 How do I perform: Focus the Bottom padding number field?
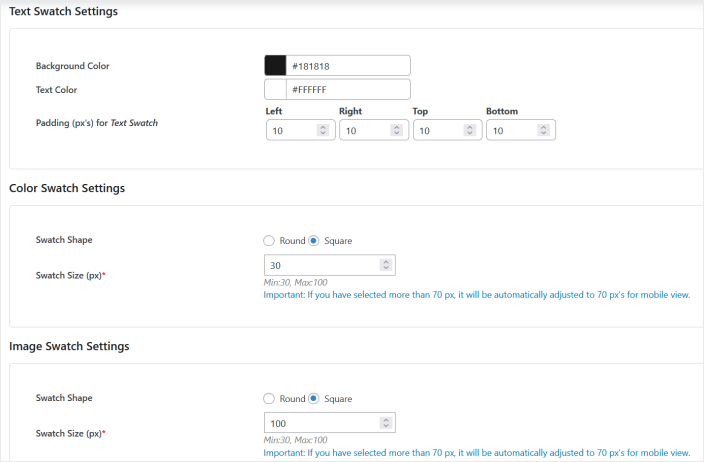[511, 130]
